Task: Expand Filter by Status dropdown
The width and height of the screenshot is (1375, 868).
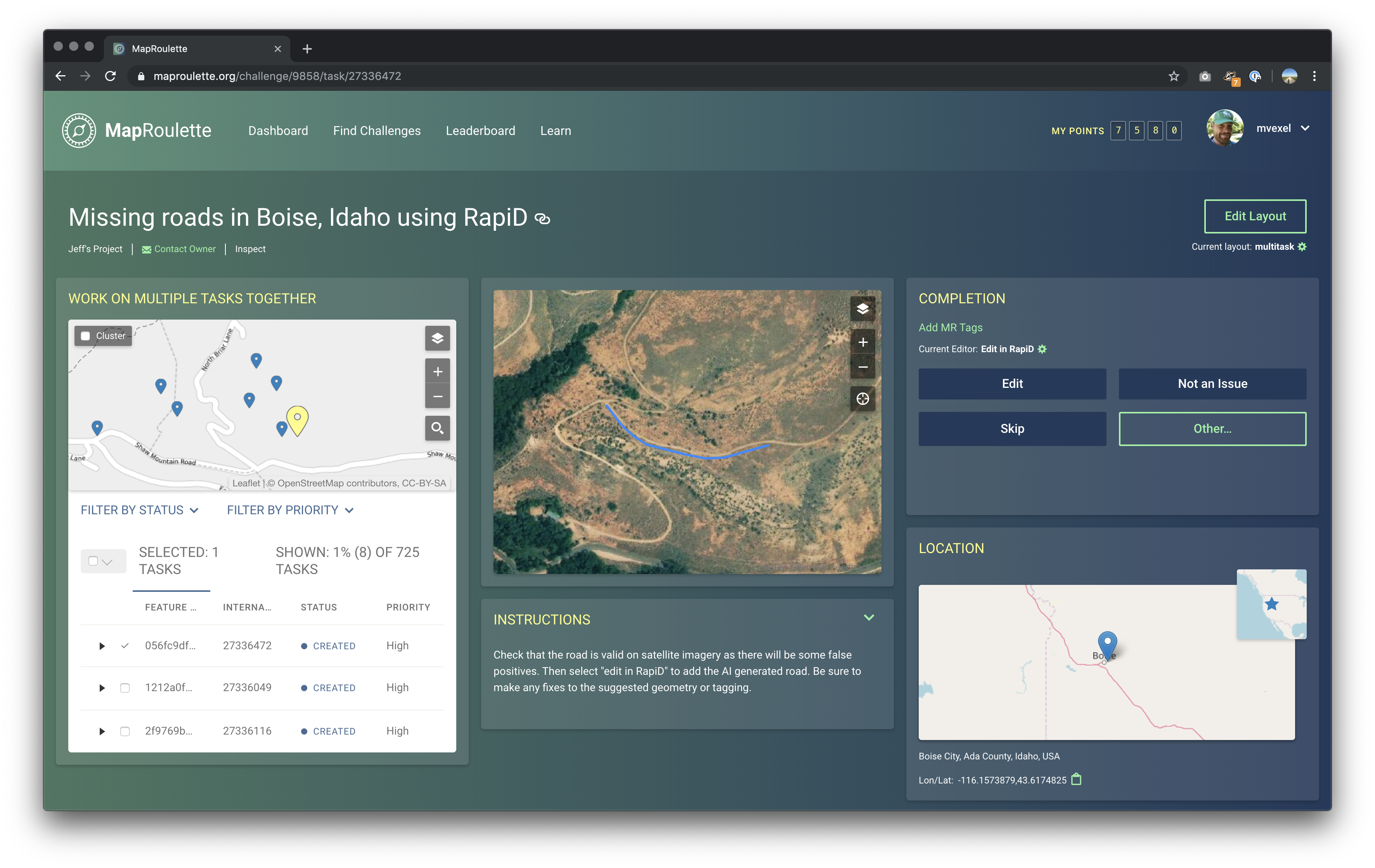Action: [139, 510]
